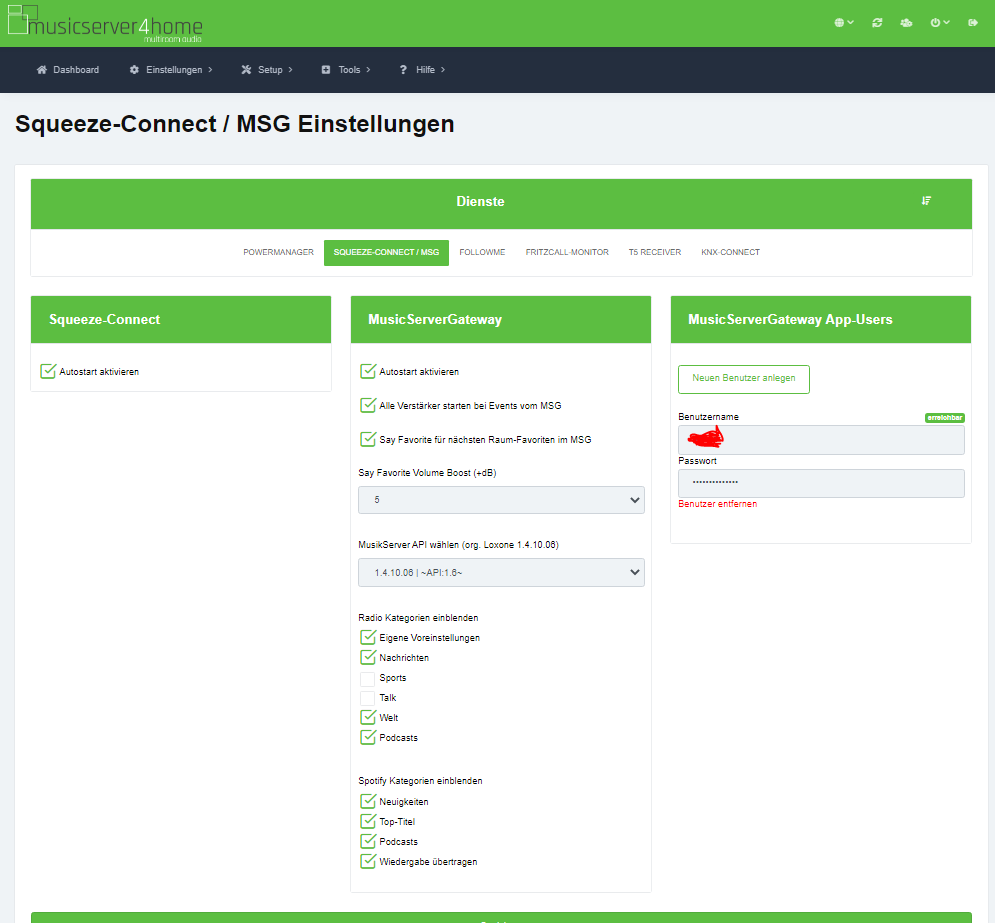
Task: Expand the Einstellungen navigation menu
Action: coord(171,70)
